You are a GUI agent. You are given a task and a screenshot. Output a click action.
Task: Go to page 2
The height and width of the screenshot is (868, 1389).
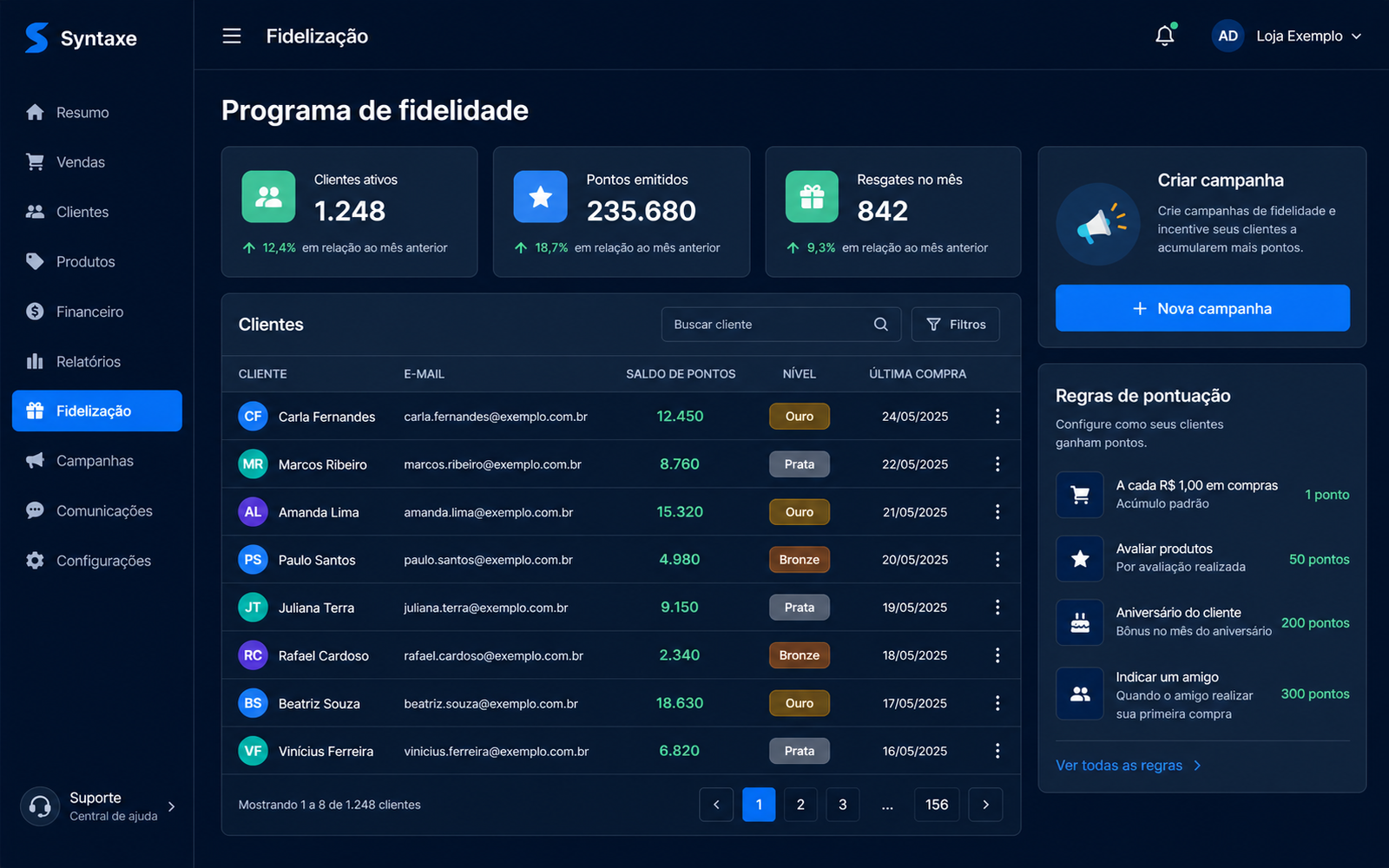pyautogui.click(x=800, y=805)
